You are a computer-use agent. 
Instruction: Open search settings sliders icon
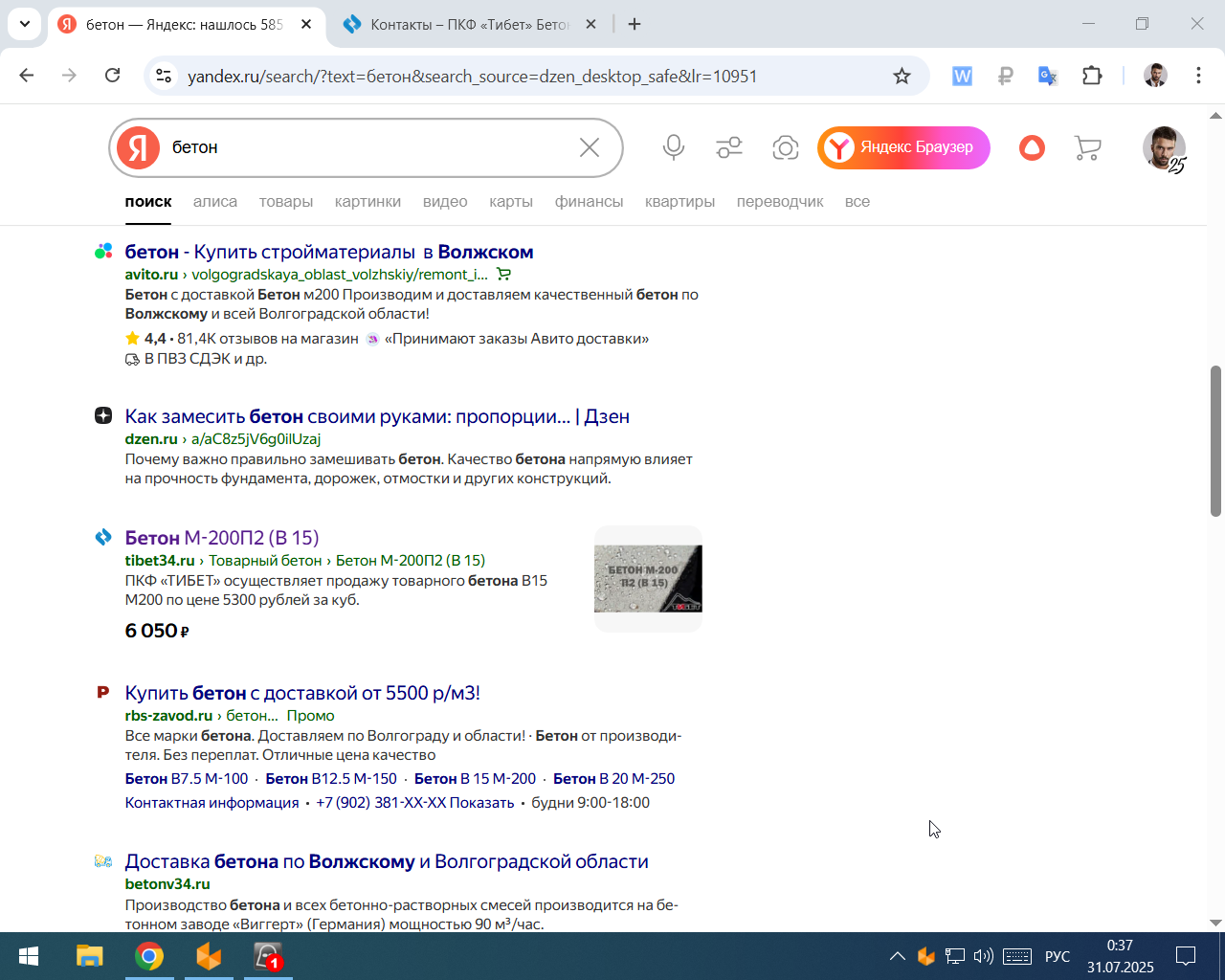[729, 147]
